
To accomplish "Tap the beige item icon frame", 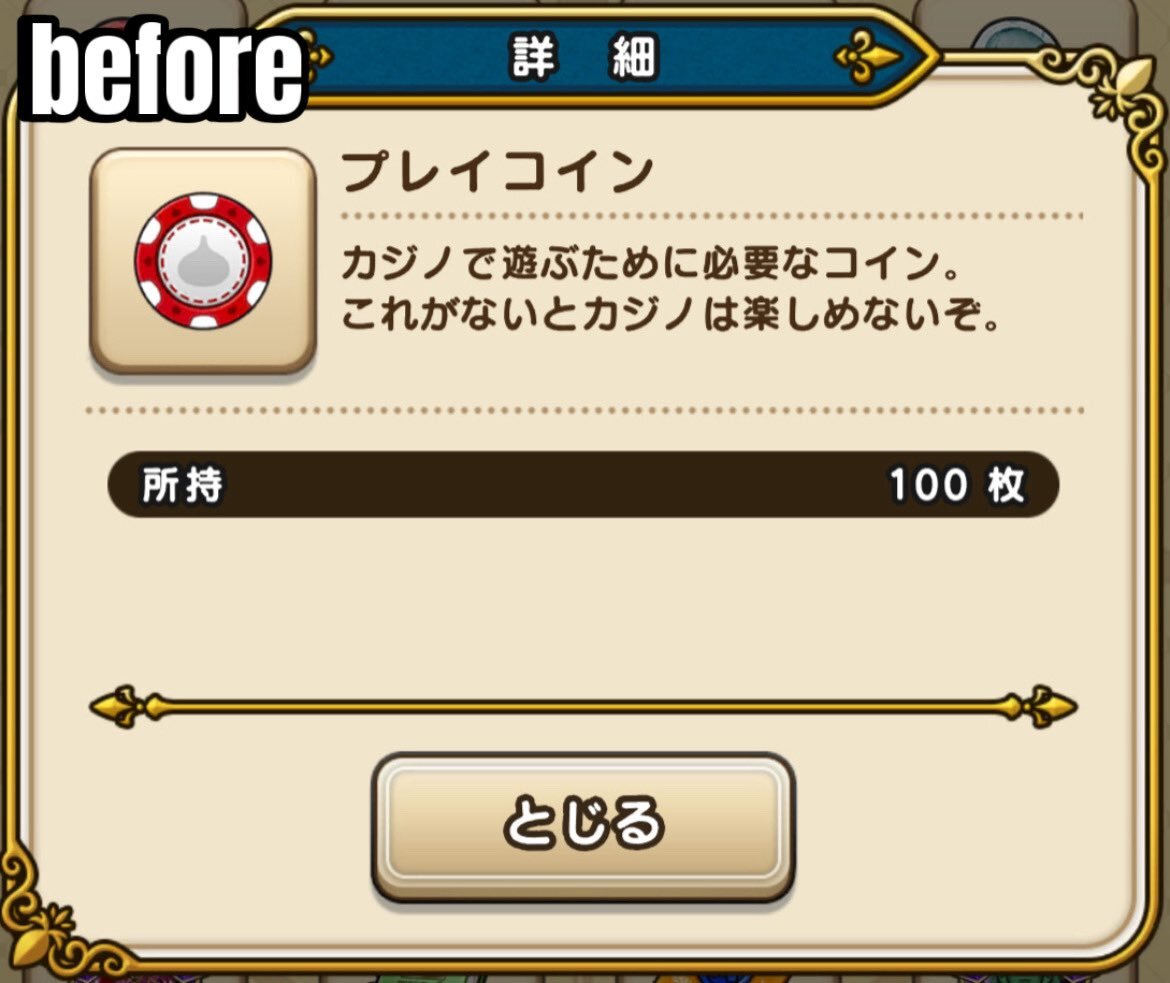I will pyautogui.click(x=203, y=261).
